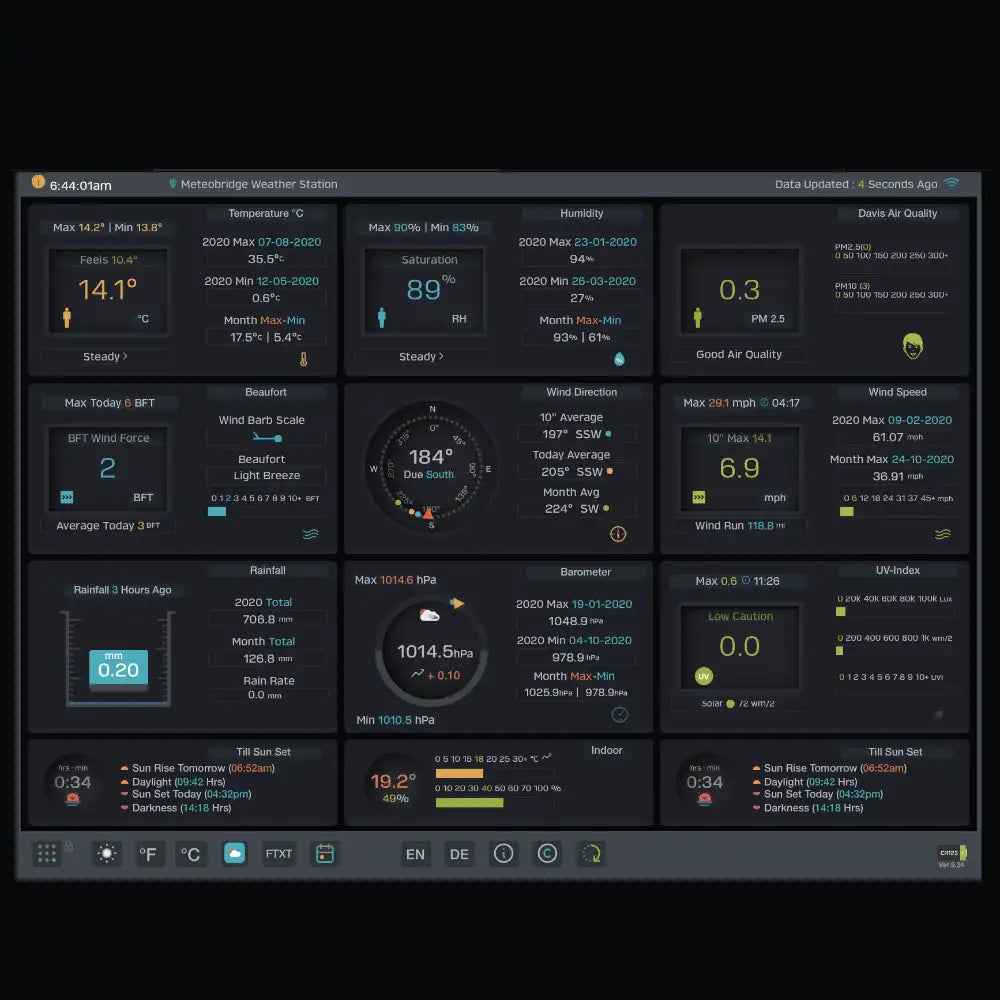Viewport: 1000px width, 1000px height.
Task: Click the Beaufort scale bar indicator
Action: click(218, 511)
